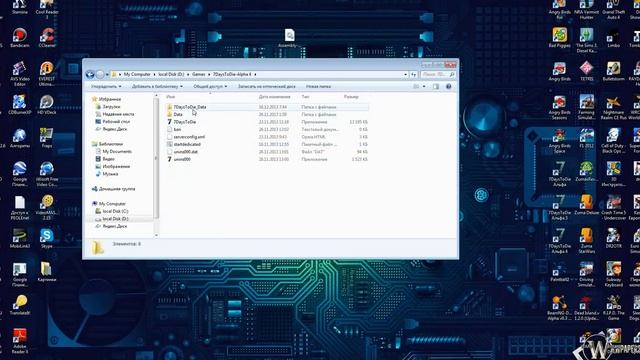The image size is (640, 360).
Task: Select the Angry Birds Seasons icon
Action: (x=560, y=107)
